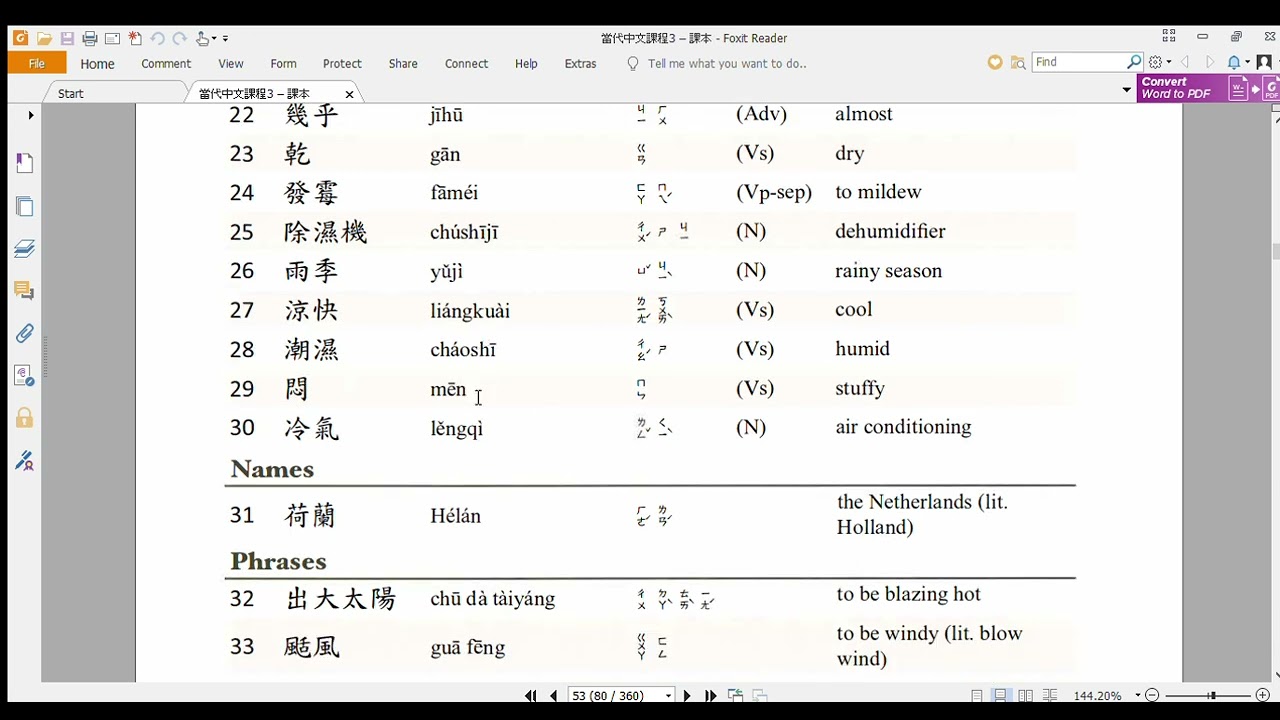Switch to facing pages view mode
The height and width of the screenshot is (720, 1280).
[1025, 695]
